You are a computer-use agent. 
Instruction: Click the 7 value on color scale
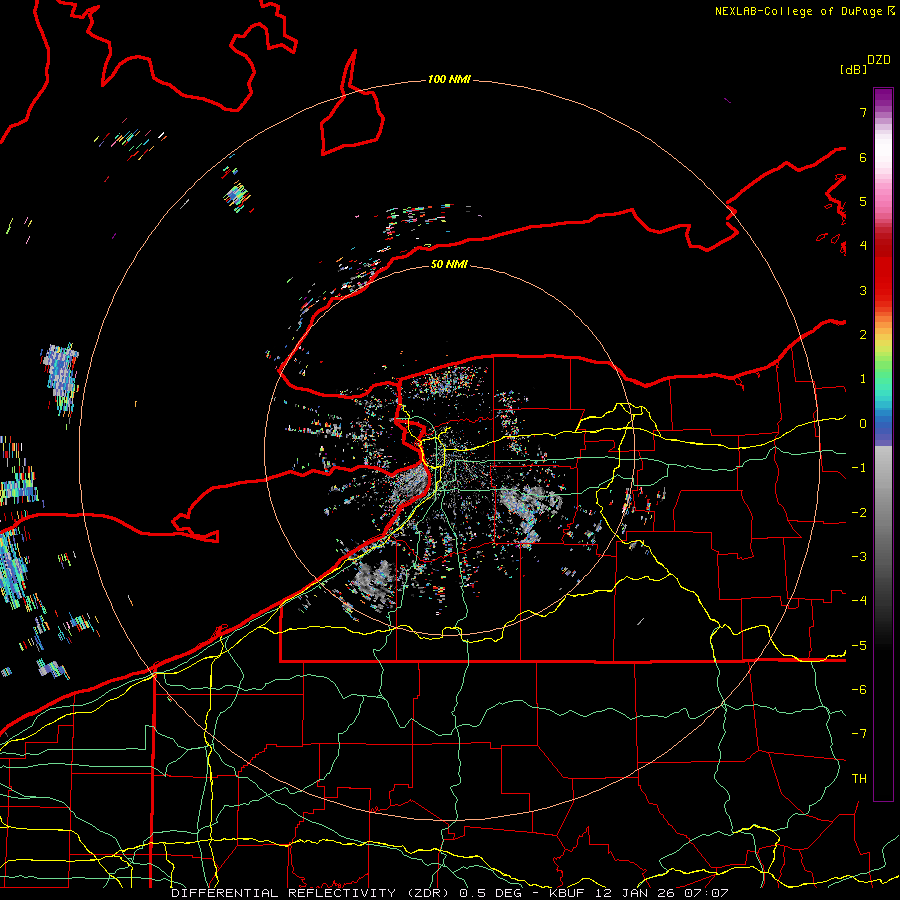pos(863,112)
